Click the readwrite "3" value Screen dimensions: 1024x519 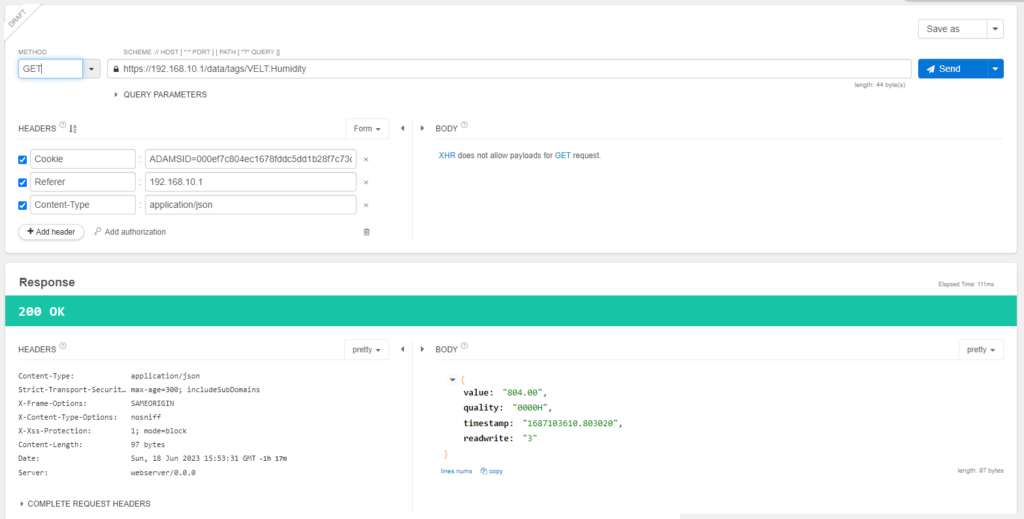(532, 438)
